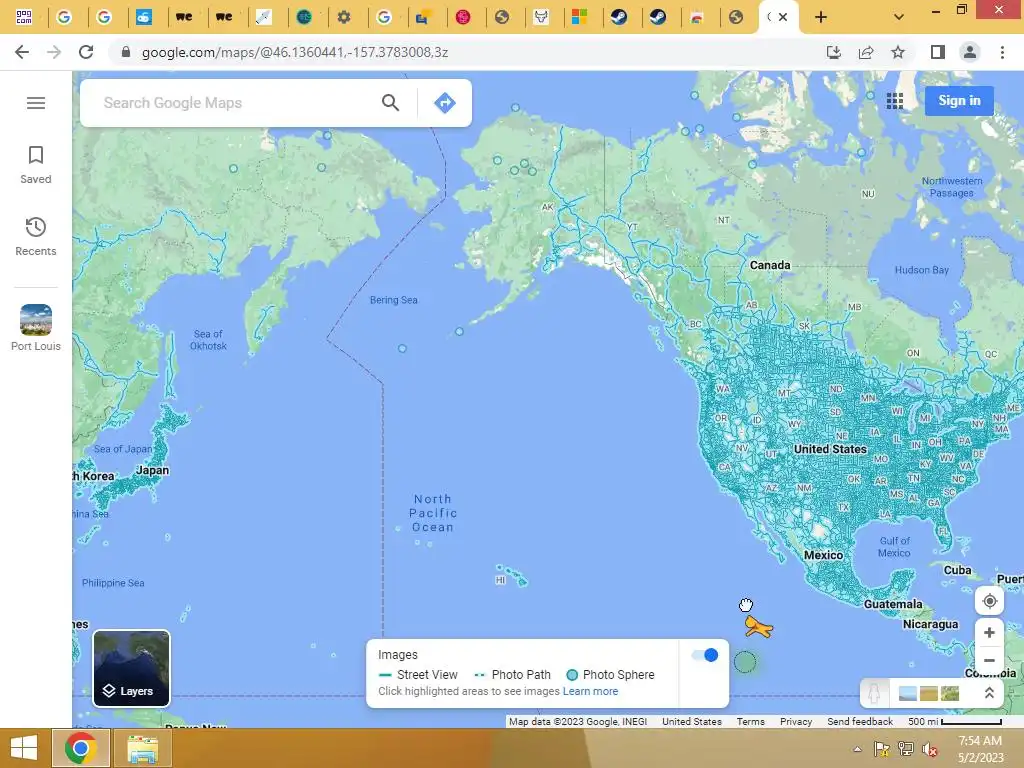
Task: Show your location with the target icon
Action: pyautogui.click(x=989, y=601)
